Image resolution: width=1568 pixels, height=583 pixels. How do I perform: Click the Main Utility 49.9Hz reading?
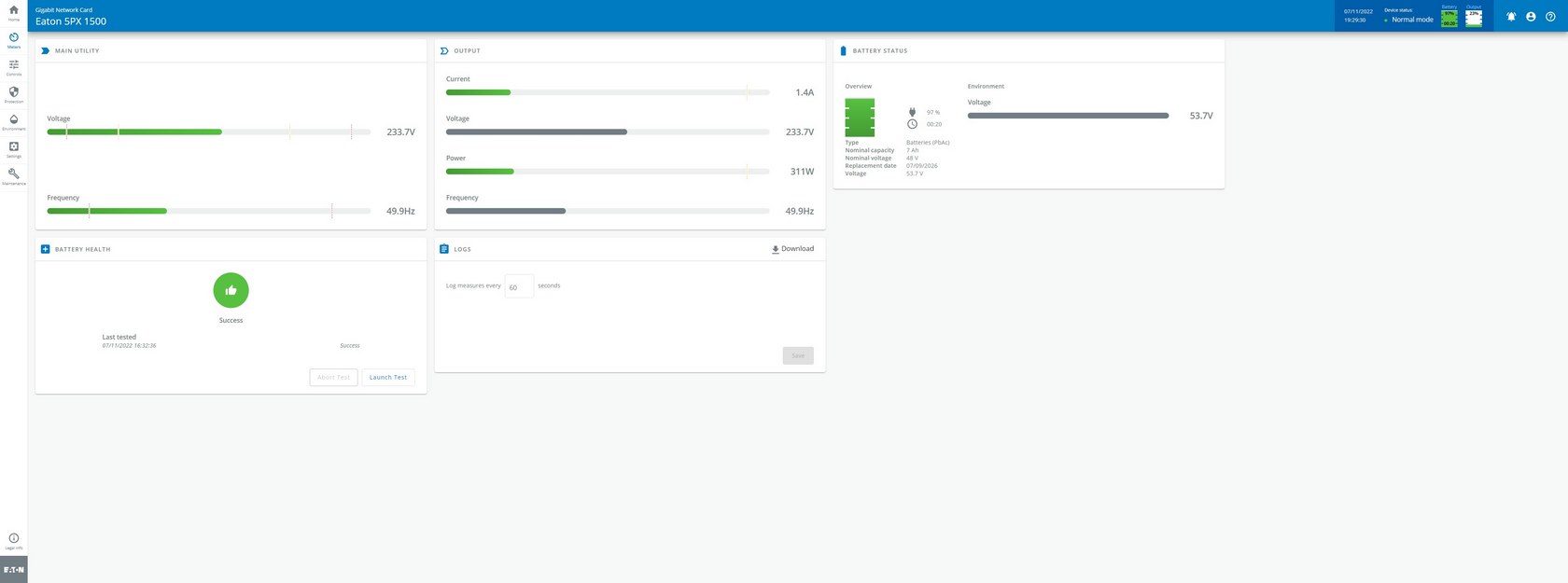pos(400,212)
